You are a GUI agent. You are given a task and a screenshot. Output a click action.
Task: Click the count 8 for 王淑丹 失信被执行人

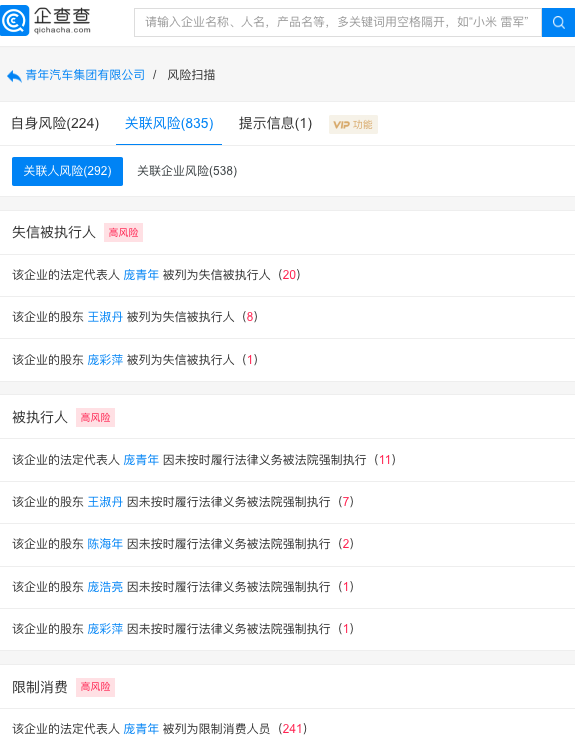[250, 317]
